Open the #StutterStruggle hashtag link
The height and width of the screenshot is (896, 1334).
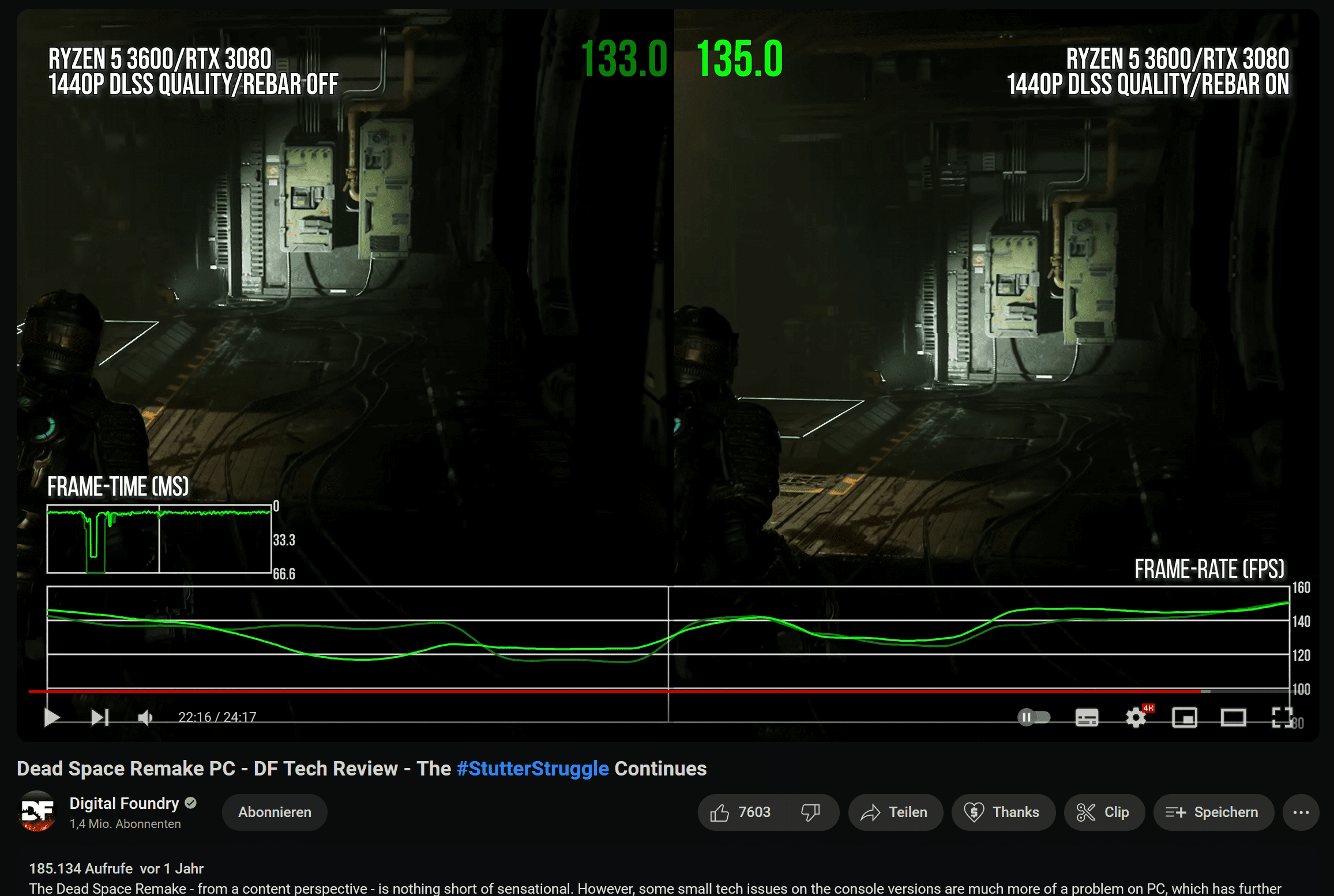pyautogui.click(x=532, y=769)
